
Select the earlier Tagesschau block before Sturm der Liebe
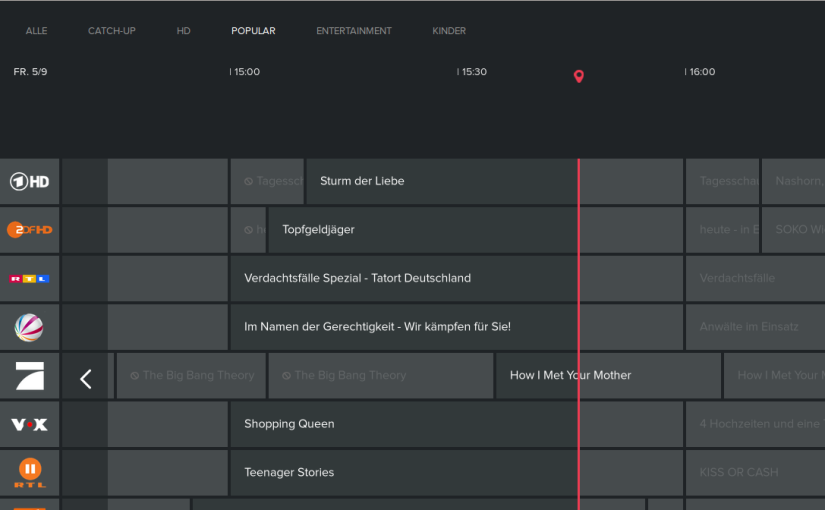coord(267,181)
